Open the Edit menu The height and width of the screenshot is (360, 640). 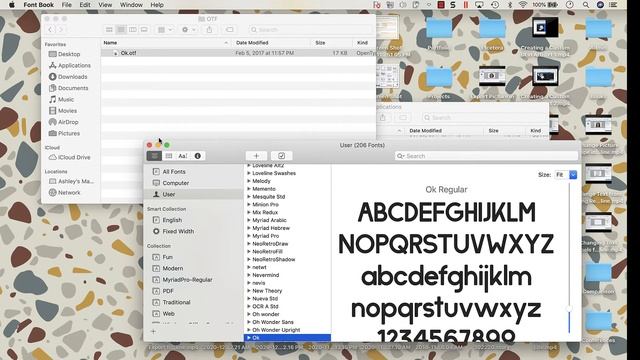pos(85,5)
